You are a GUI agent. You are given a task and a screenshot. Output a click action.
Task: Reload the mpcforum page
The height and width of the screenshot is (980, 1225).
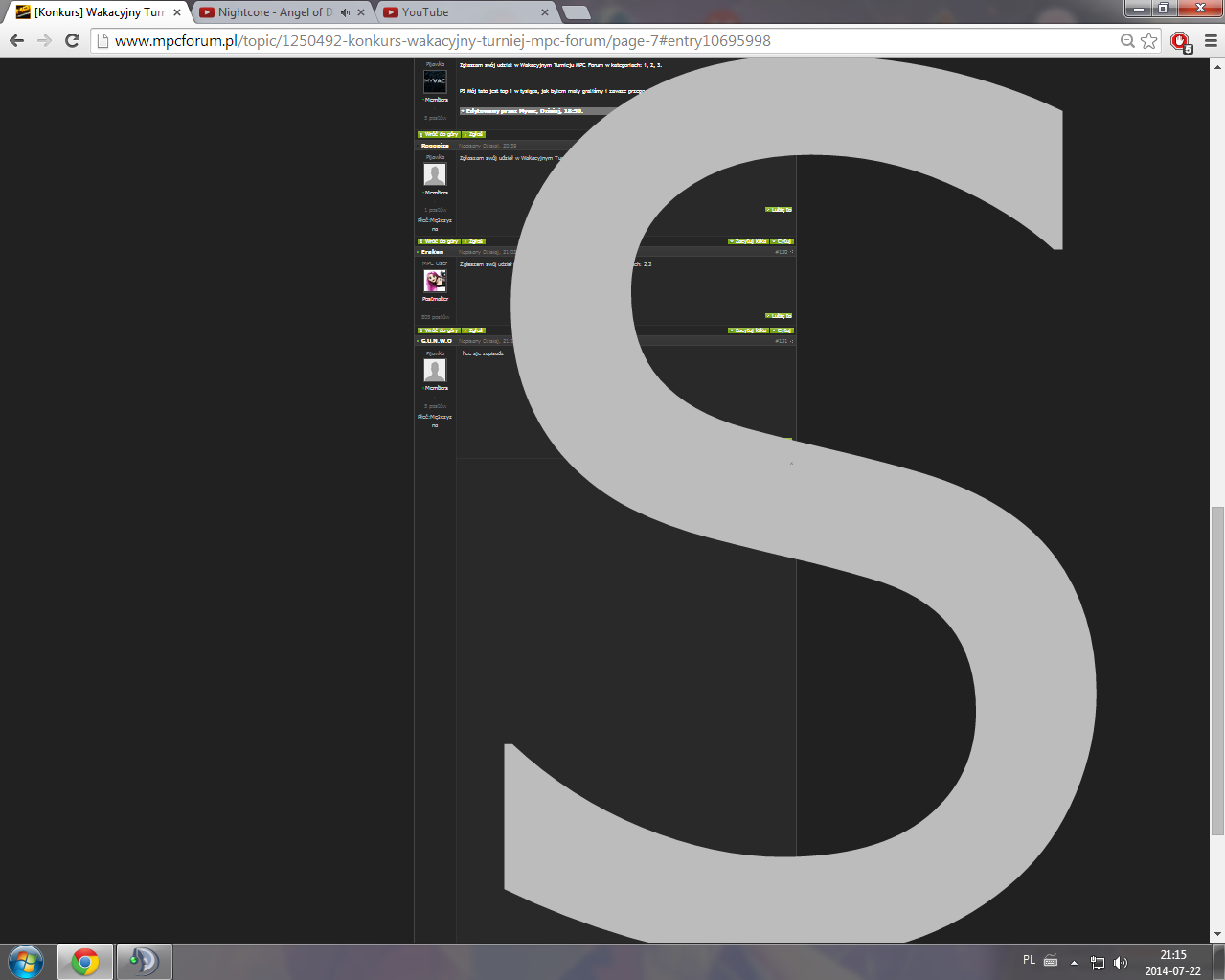tap(72, 40)
